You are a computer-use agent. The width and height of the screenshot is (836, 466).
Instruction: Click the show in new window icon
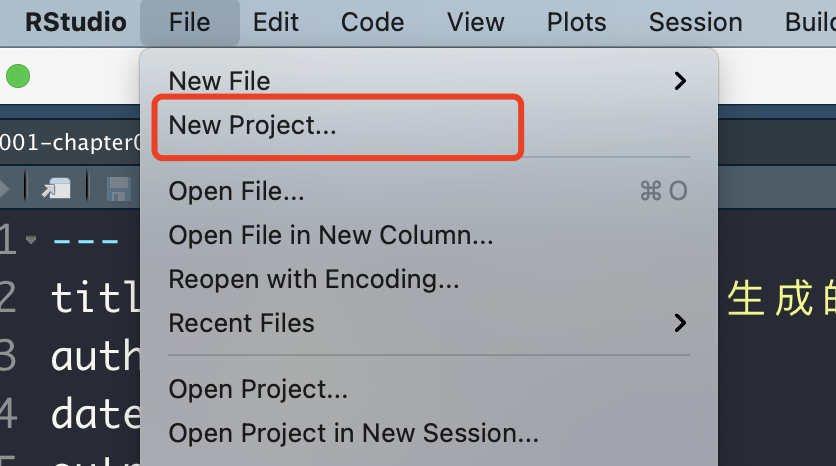[57, 187]
